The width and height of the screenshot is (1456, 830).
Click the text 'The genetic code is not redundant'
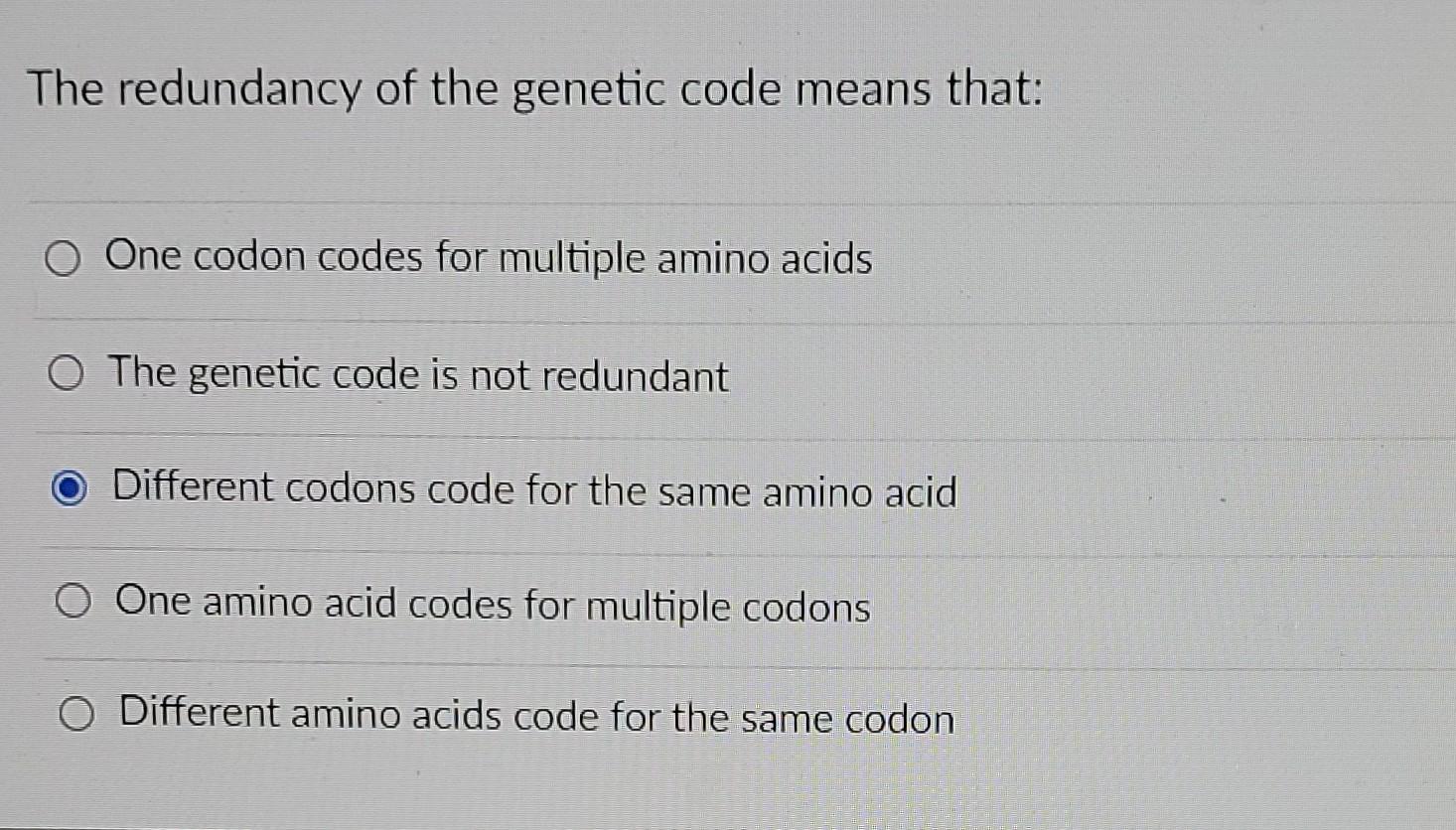click(x=417, y=375)
